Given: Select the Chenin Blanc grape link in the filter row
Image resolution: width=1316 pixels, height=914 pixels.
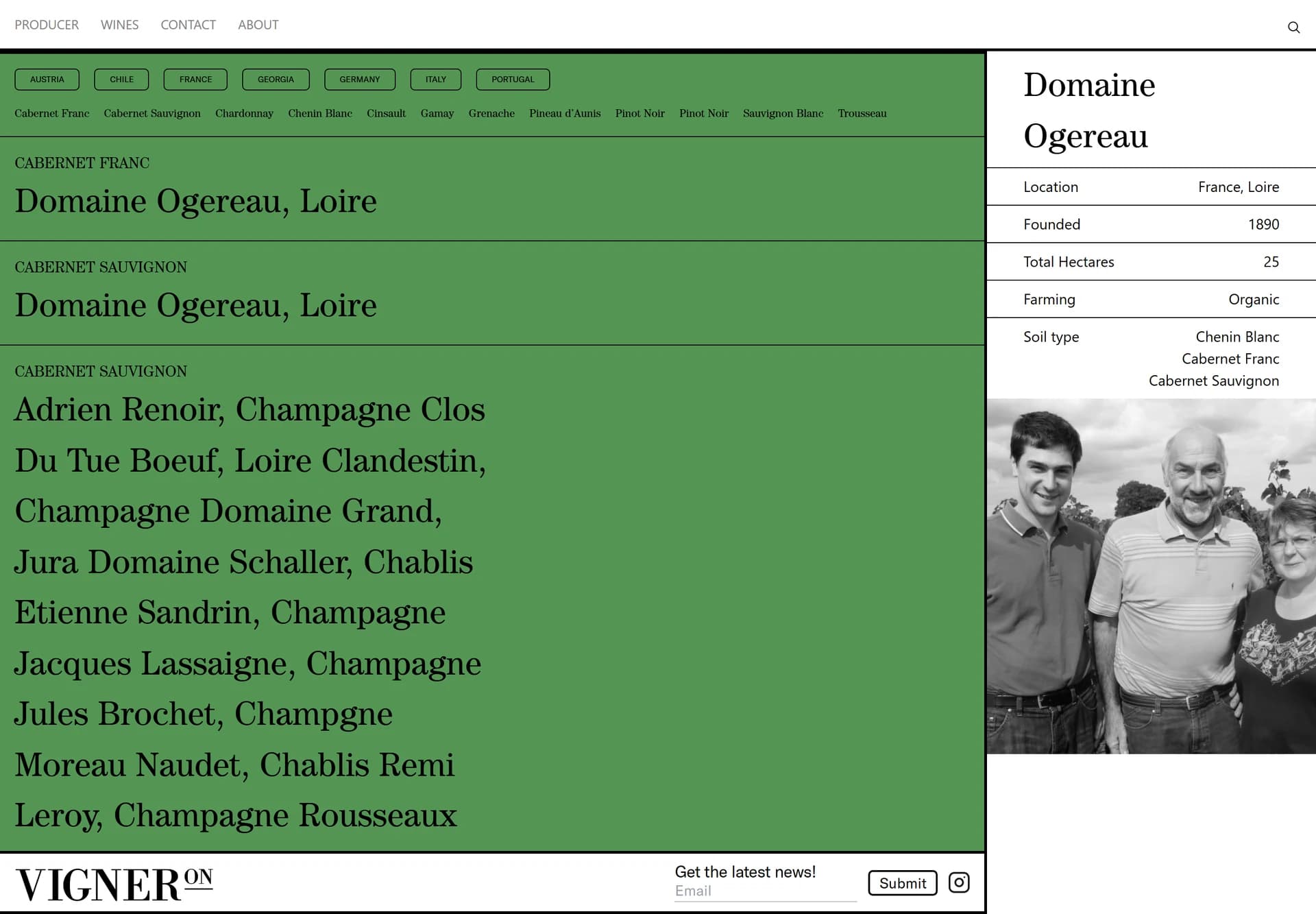Looking at the screenshot, I should (x=320, y=113).
